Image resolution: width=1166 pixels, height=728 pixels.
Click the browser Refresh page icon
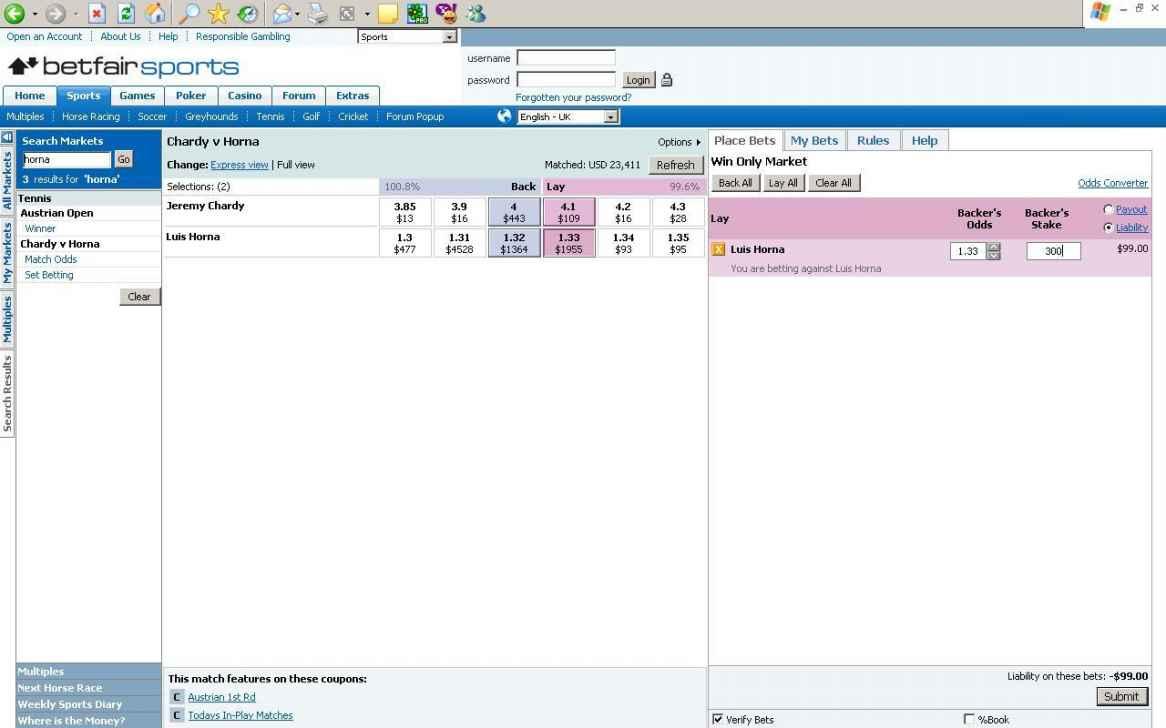[x=126, y=13]
